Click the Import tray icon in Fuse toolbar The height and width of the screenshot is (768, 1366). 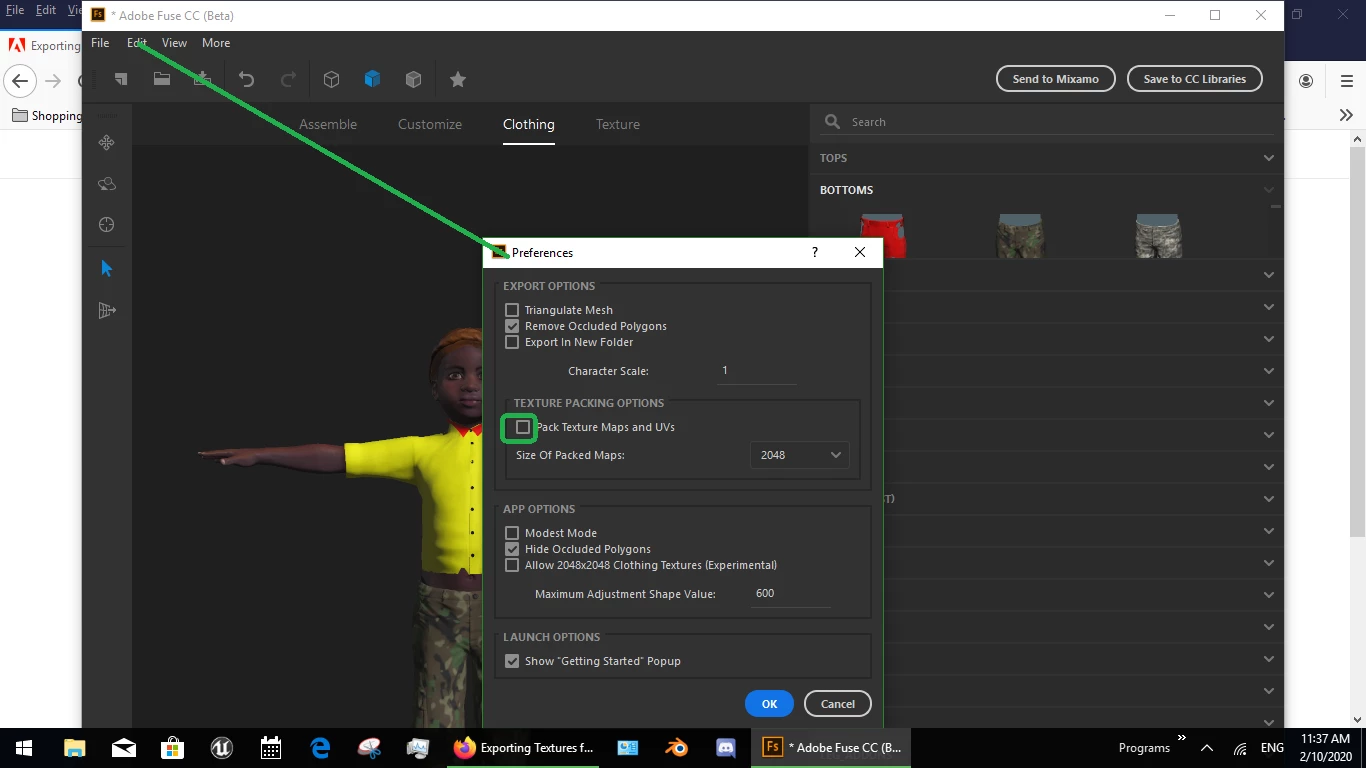[x=202, y=79]
